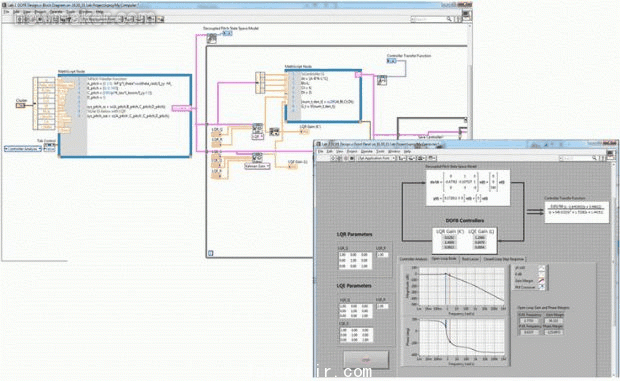The width and height of the screenshot is (620, 381).
Task: Click the Run arrow in front panel toolbar
Action: (333, 158)
